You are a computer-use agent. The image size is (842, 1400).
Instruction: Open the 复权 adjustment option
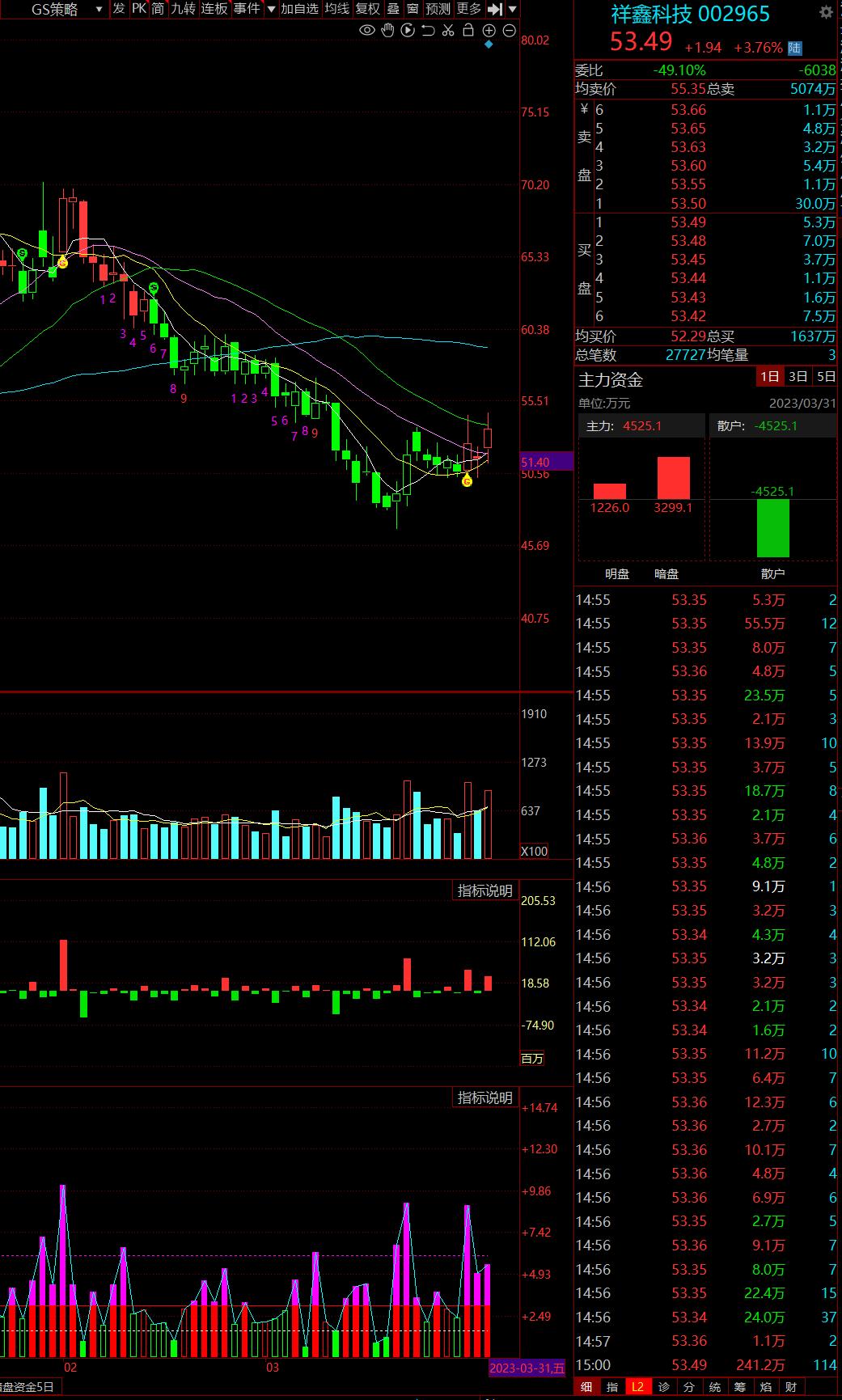[368, 9]
